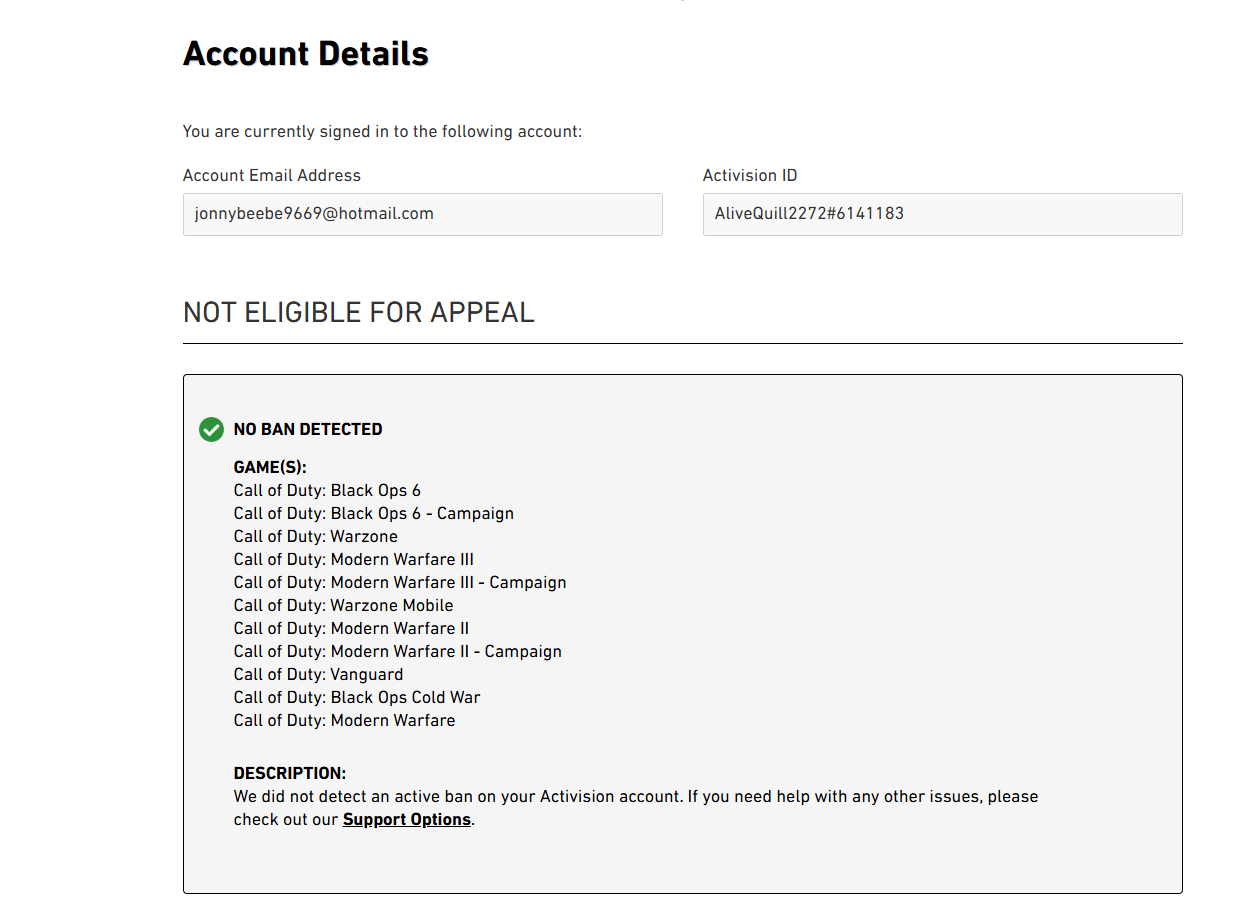
Task: Click the Account Email Address label
Action: [x=271, y=175]
